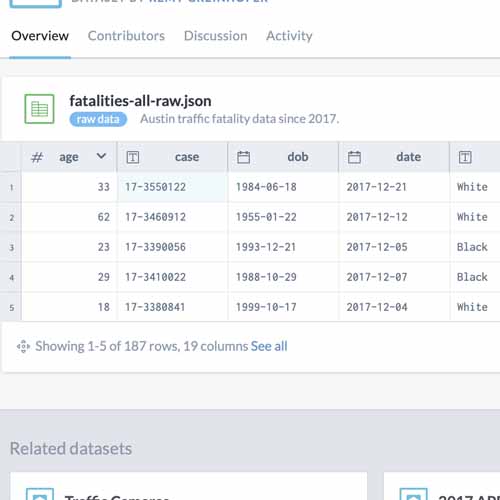The height and width of the screenshot is (500, 500).
Task: Click the calendar icon of date column
Action: click(x=354, y=157)
